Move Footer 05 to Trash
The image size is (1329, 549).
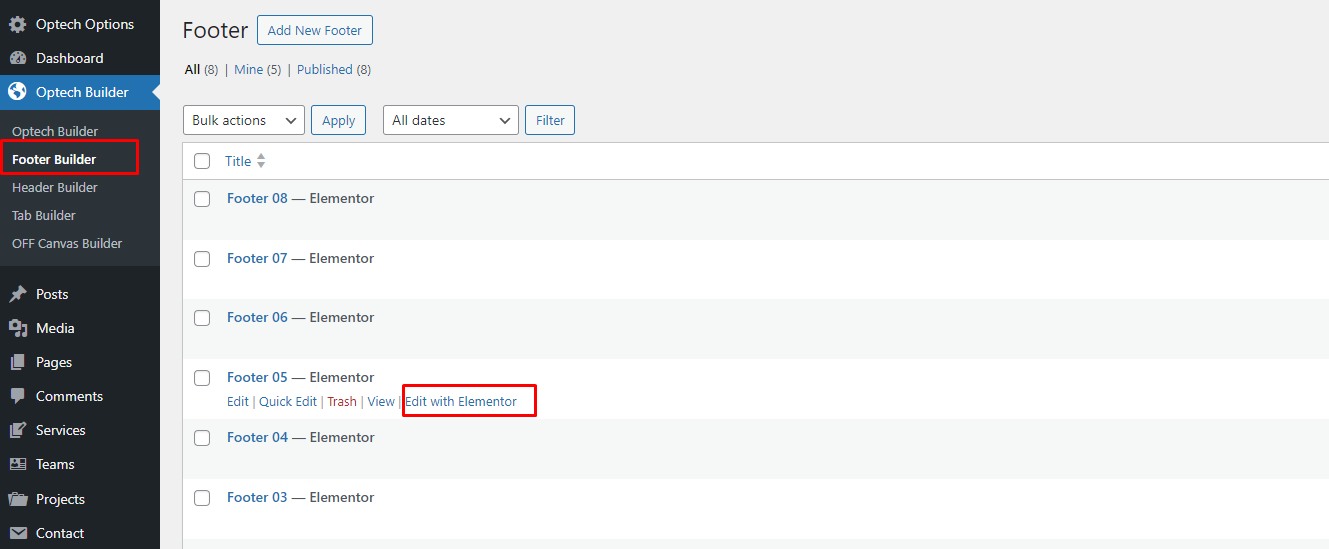click(341, 401)
